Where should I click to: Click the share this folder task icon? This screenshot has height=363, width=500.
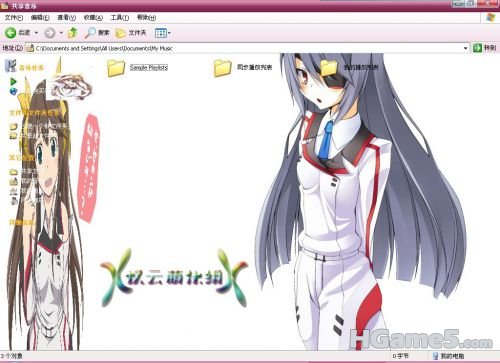click(13, 135)
